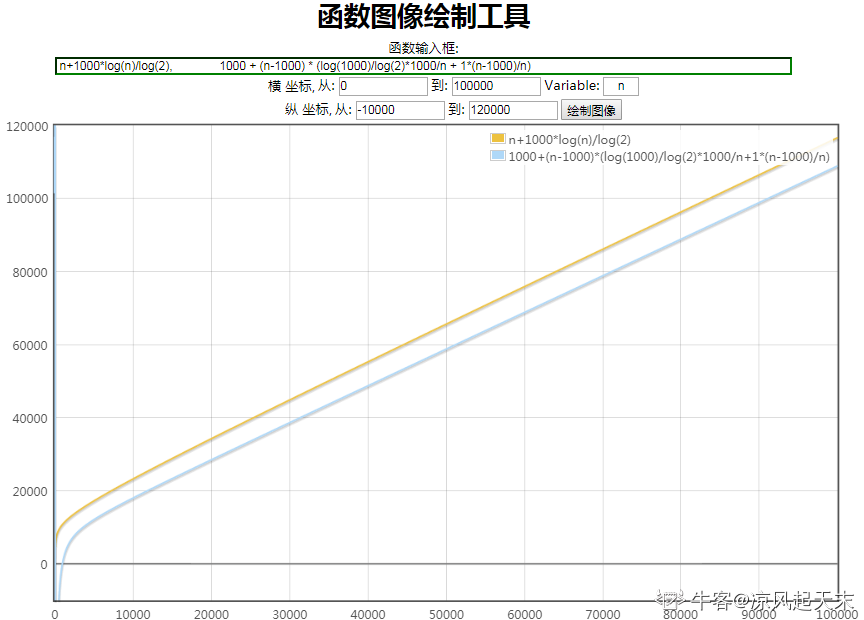Focus the vertical axis start field showing -10000
The image size is (864, 620).
399,110
